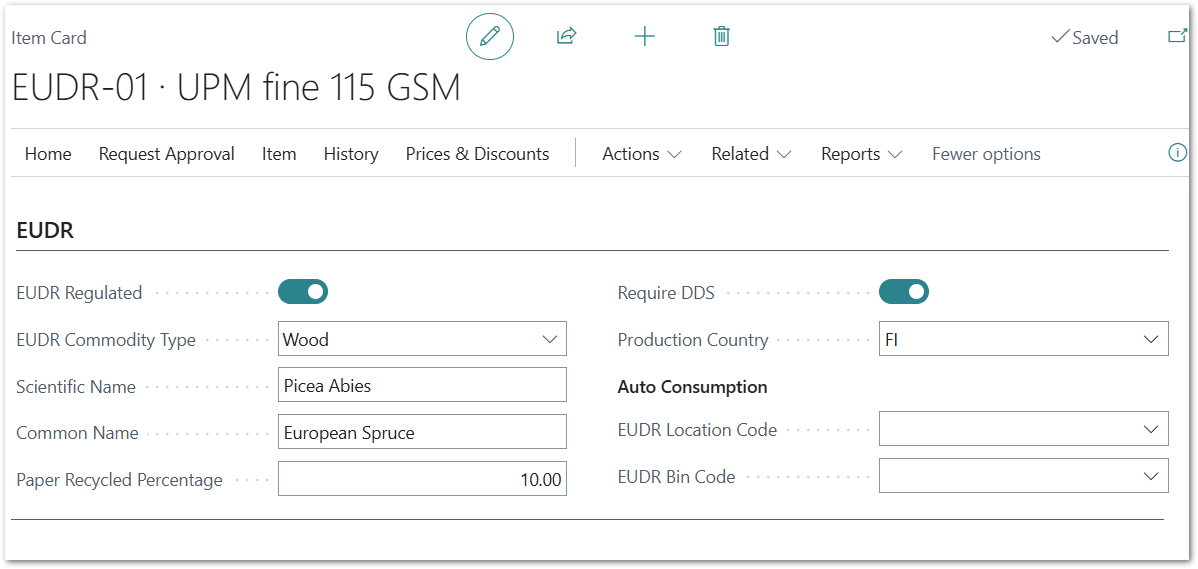This screenshot has width=1198, height=569.
Task: Click the Fewer options link
Action: 986,154
